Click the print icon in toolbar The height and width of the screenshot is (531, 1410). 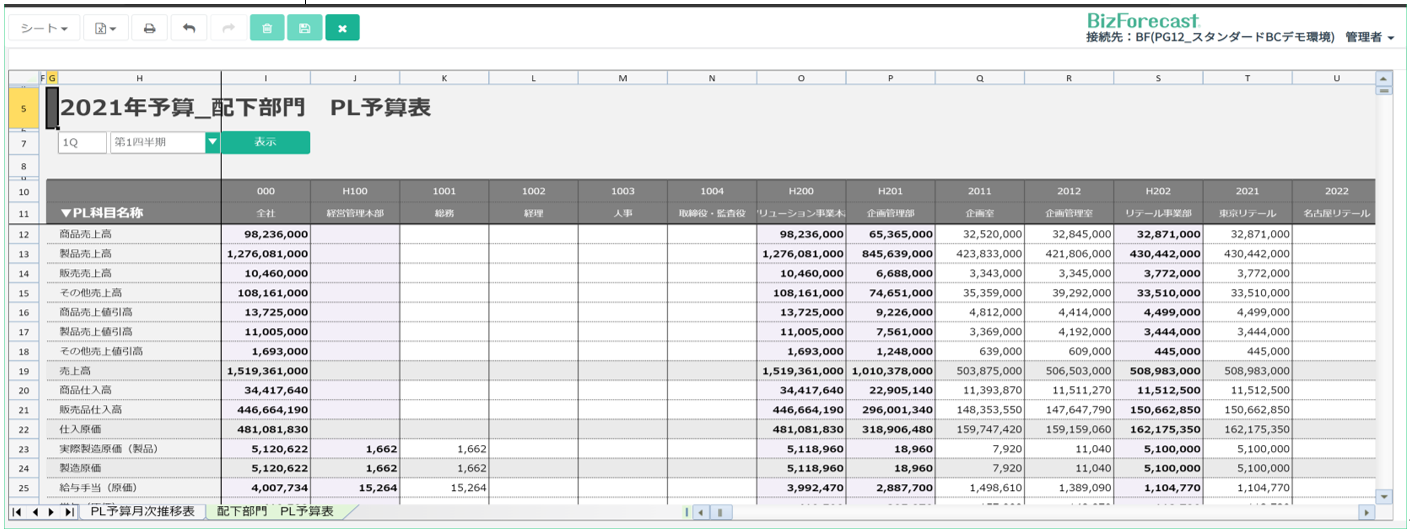point(149,28)
